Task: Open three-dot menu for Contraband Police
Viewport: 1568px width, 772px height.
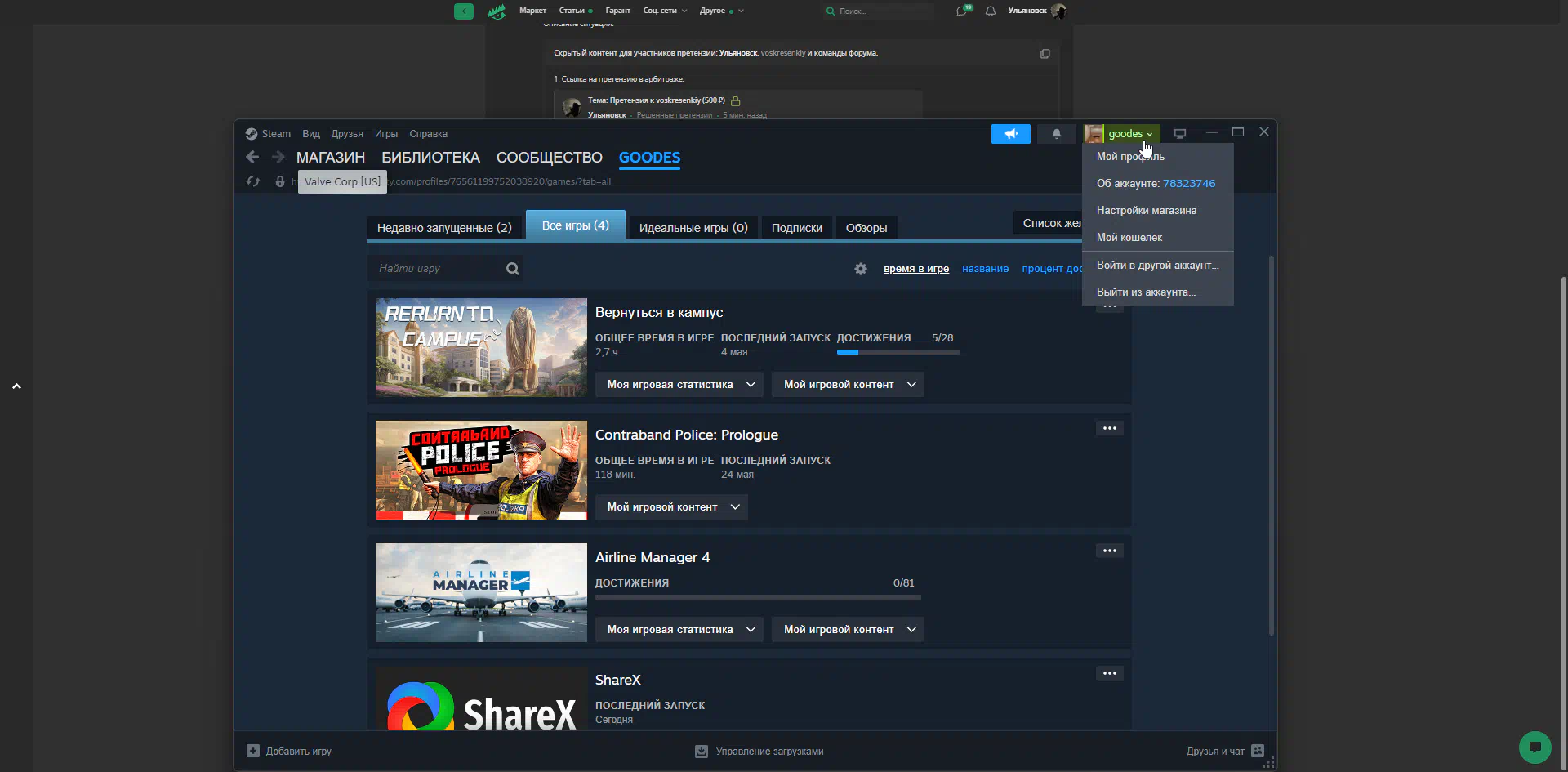Action: [x=1110, y=428]
